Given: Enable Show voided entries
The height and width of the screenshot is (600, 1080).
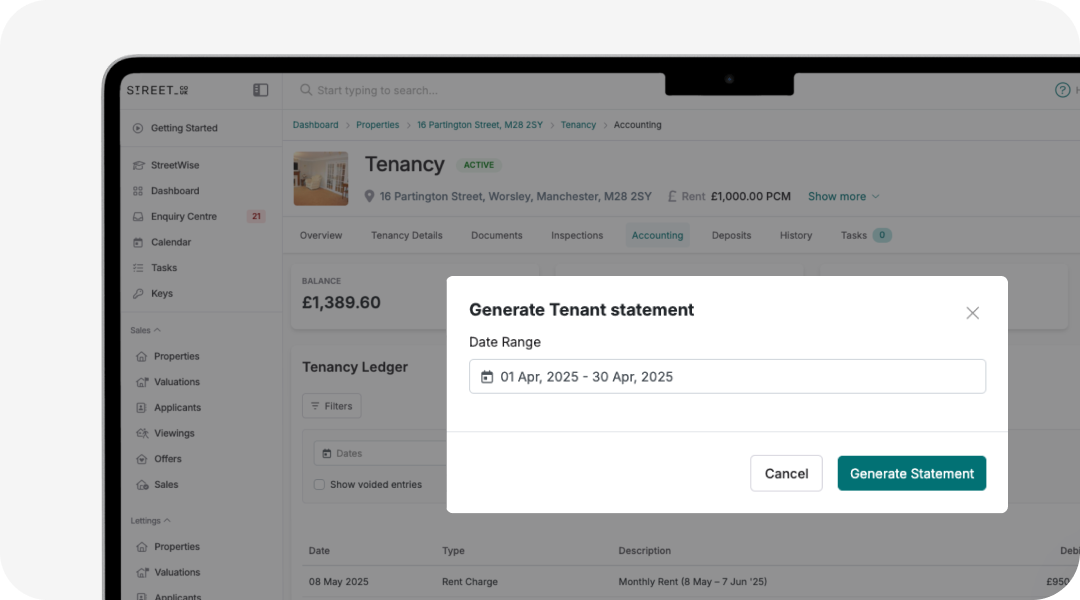Looking at the screenshot, I should [x=319, y=484].
